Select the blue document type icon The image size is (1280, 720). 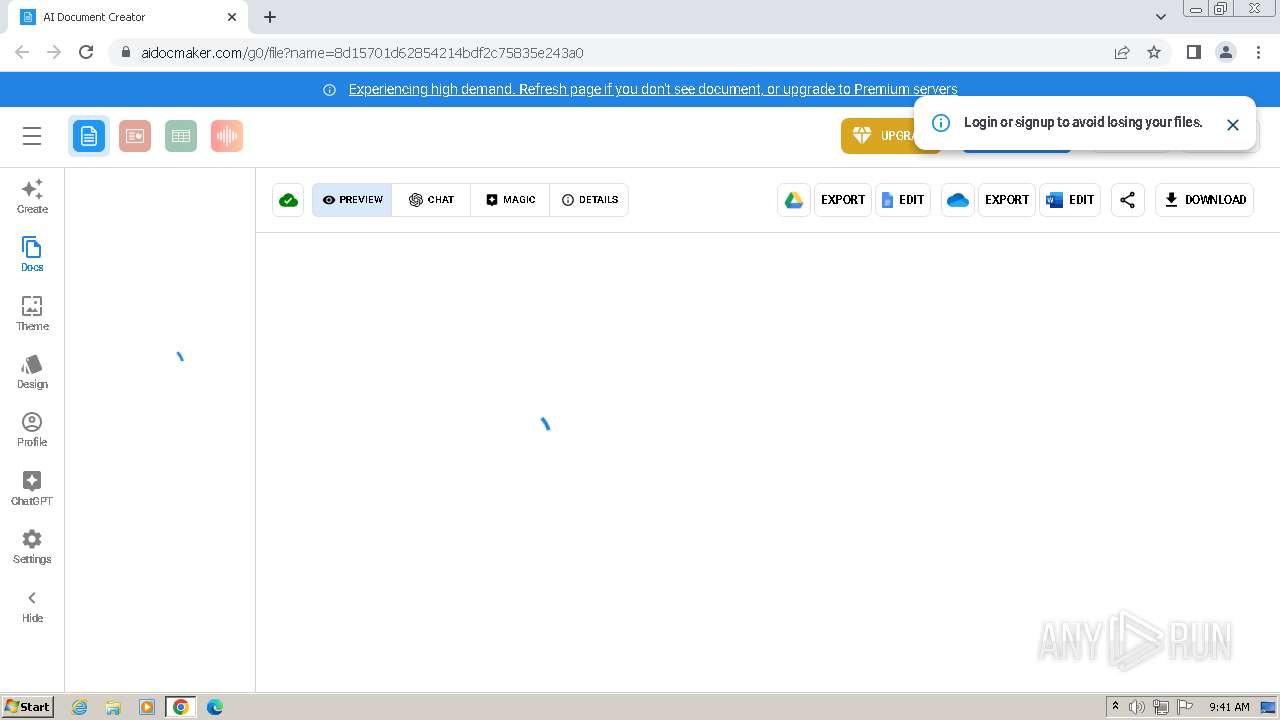pos(89,136)
